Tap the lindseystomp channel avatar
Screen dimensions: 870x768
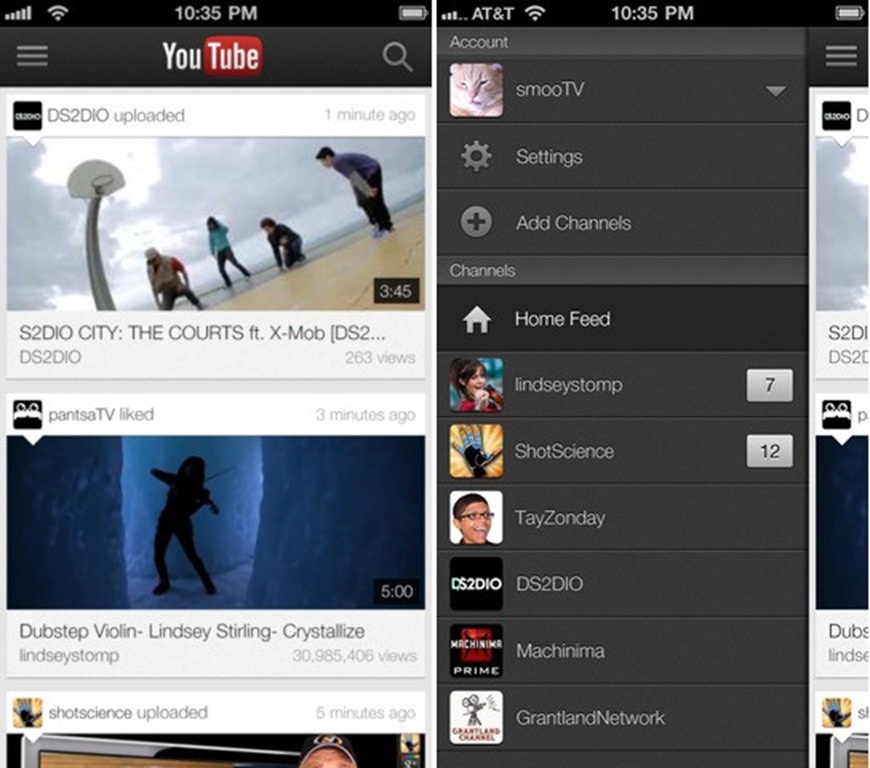point(476,385)
